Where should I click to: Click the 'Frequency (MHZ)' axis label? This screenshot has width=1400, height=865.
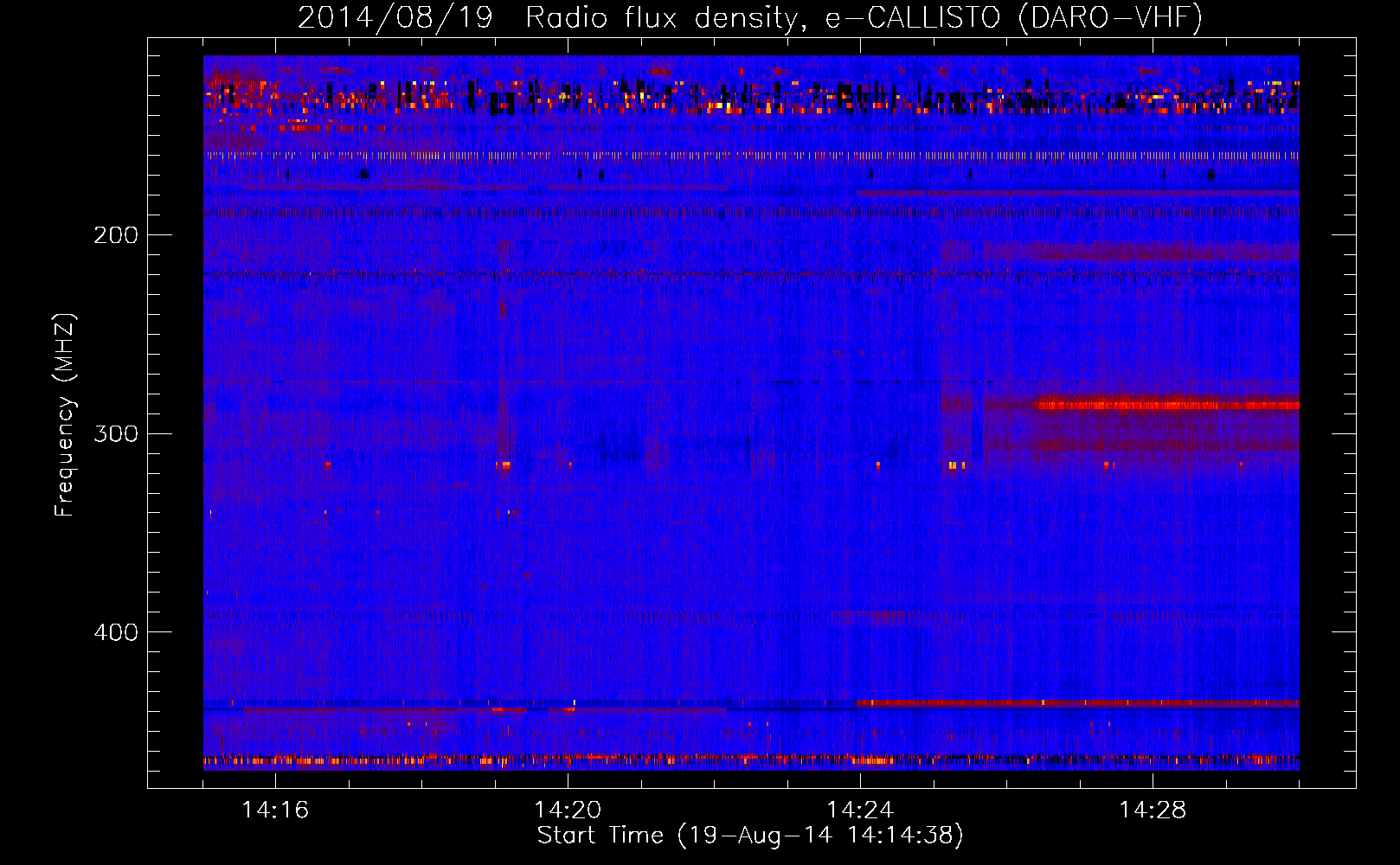click(65, 415)
